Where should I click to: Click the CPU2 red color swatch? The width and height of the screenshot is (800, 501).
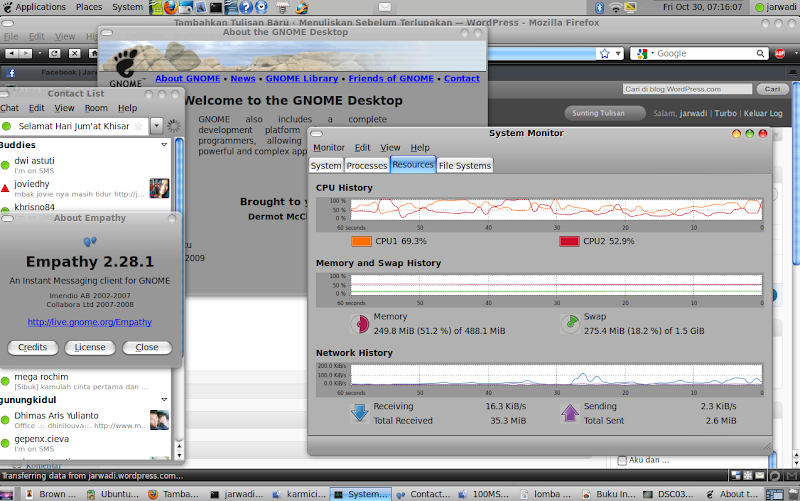point(569,241)
